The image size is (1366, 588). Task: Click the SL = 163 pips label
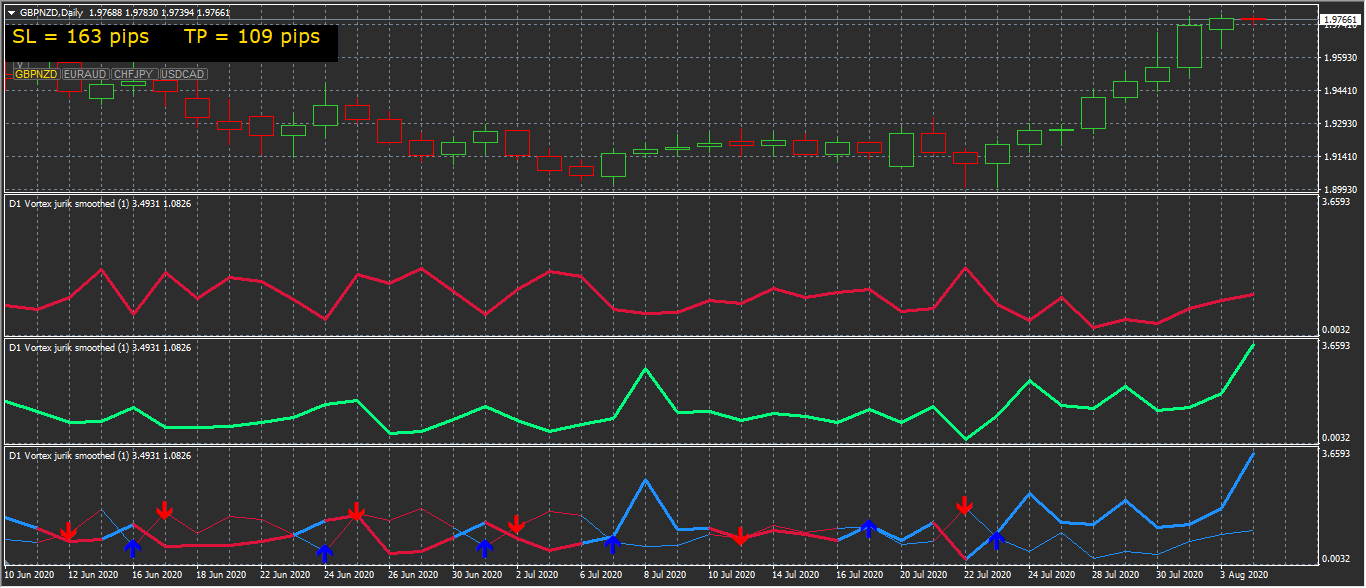pyautogui.click(x=81, y=36)
